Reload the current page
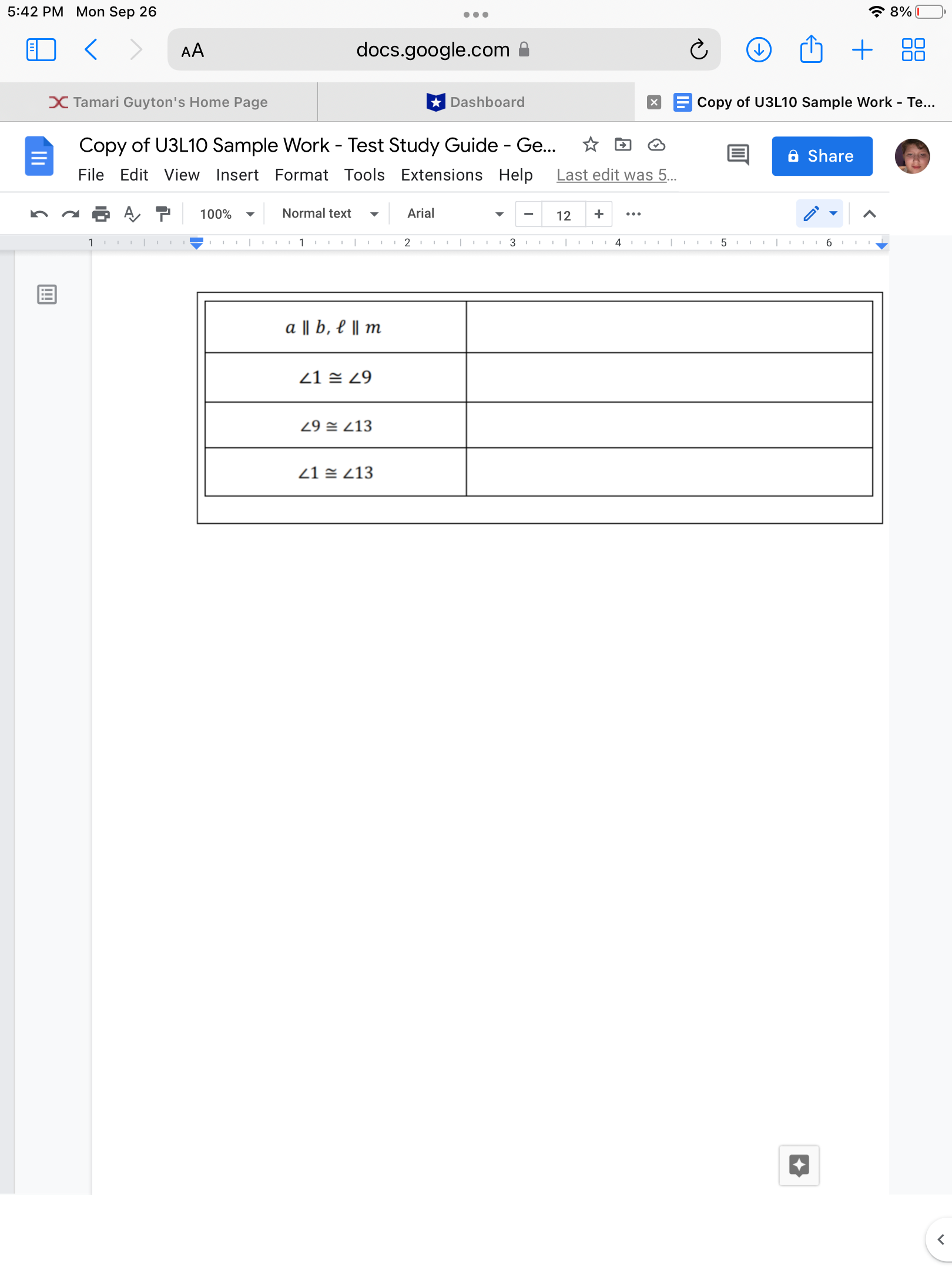Viewport: 952px width, 1270px height. [699, 50]
